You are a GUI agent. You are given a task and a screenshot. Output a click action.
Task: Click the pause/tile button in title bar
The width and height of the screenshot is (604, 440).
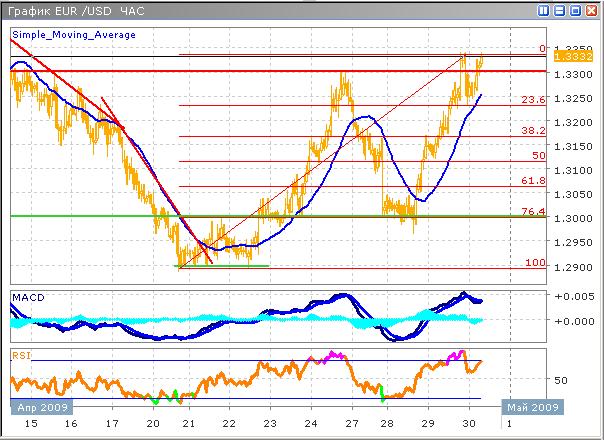tap(543, 11)
